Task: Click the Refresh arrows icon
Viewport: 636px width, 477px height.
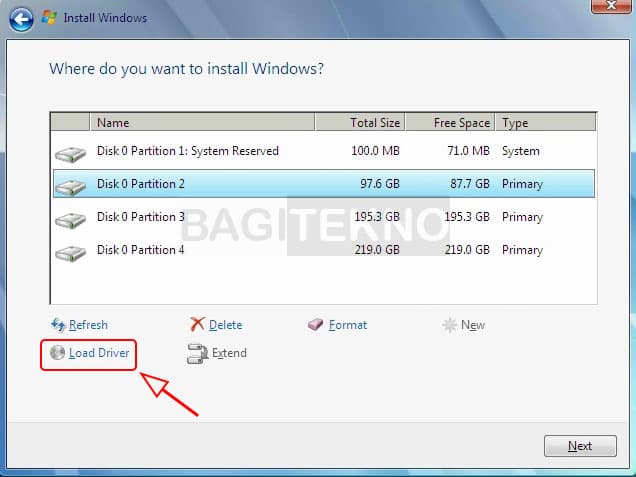Action: 58,324
